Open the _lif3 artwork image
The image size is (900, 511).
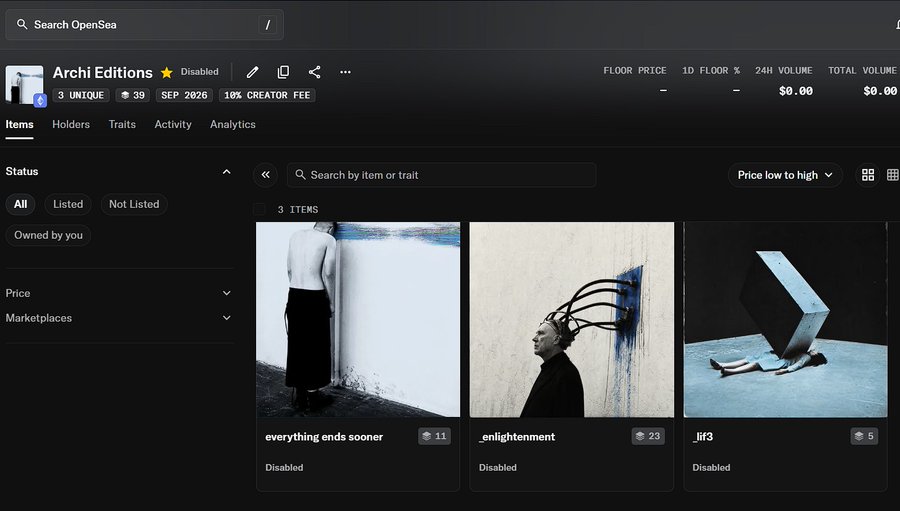click(785, 319)
